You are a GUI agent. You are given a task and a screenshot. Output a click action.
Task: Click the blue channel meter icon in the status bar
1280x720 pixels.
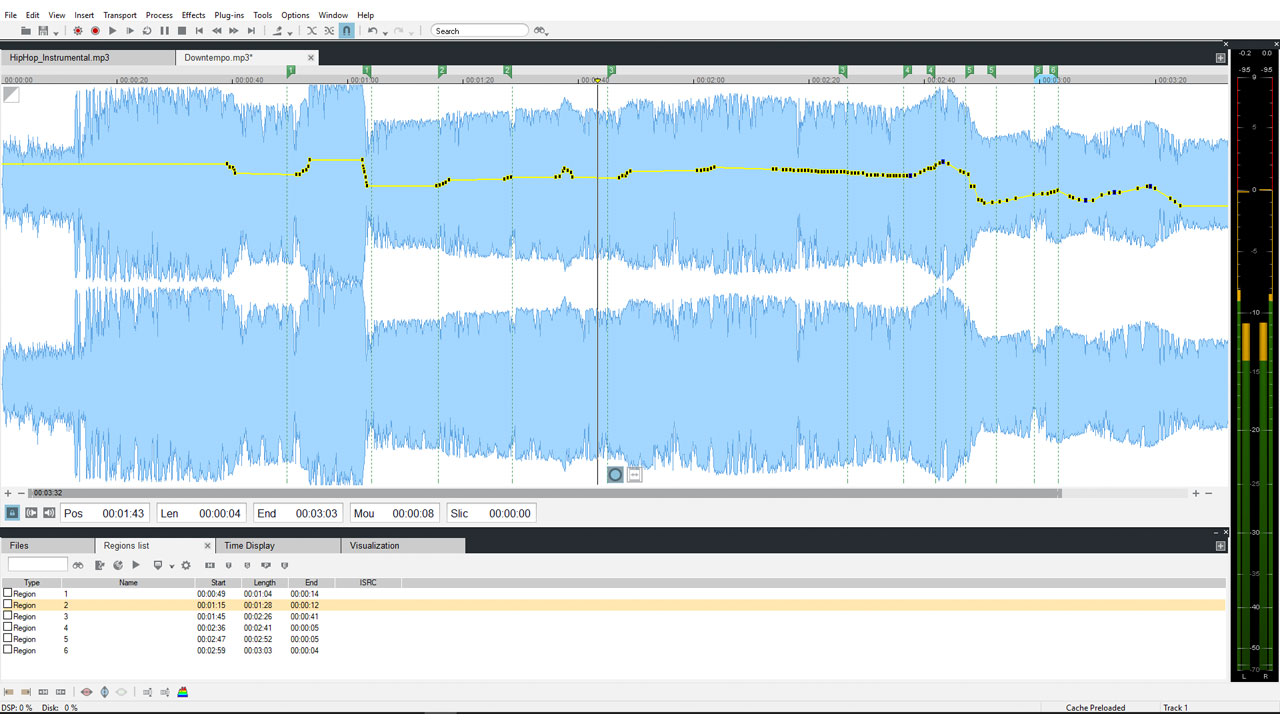pos(105,691)
